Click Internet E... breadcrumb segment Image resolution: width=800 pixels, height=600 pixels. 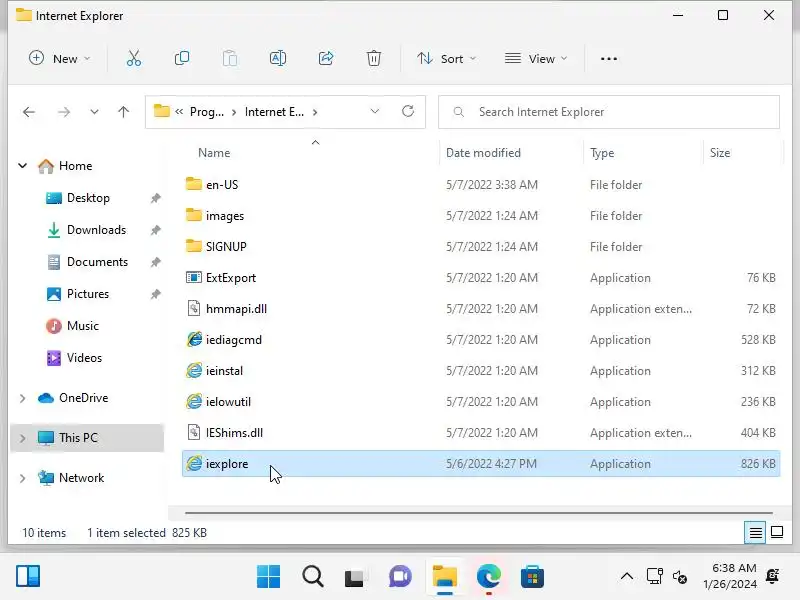274,112
